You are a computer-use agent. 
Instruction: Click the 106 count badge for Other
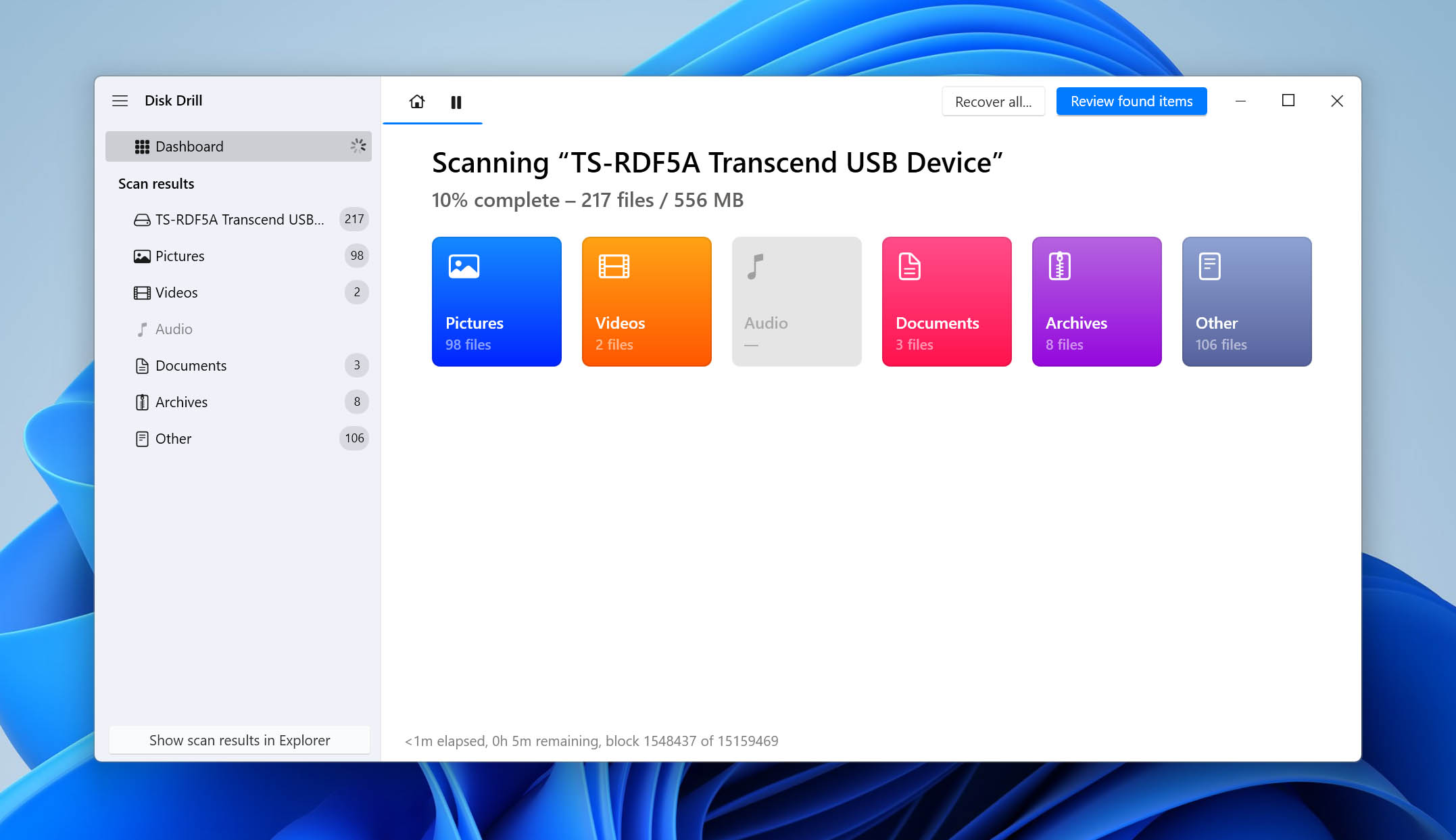point(354,438)
